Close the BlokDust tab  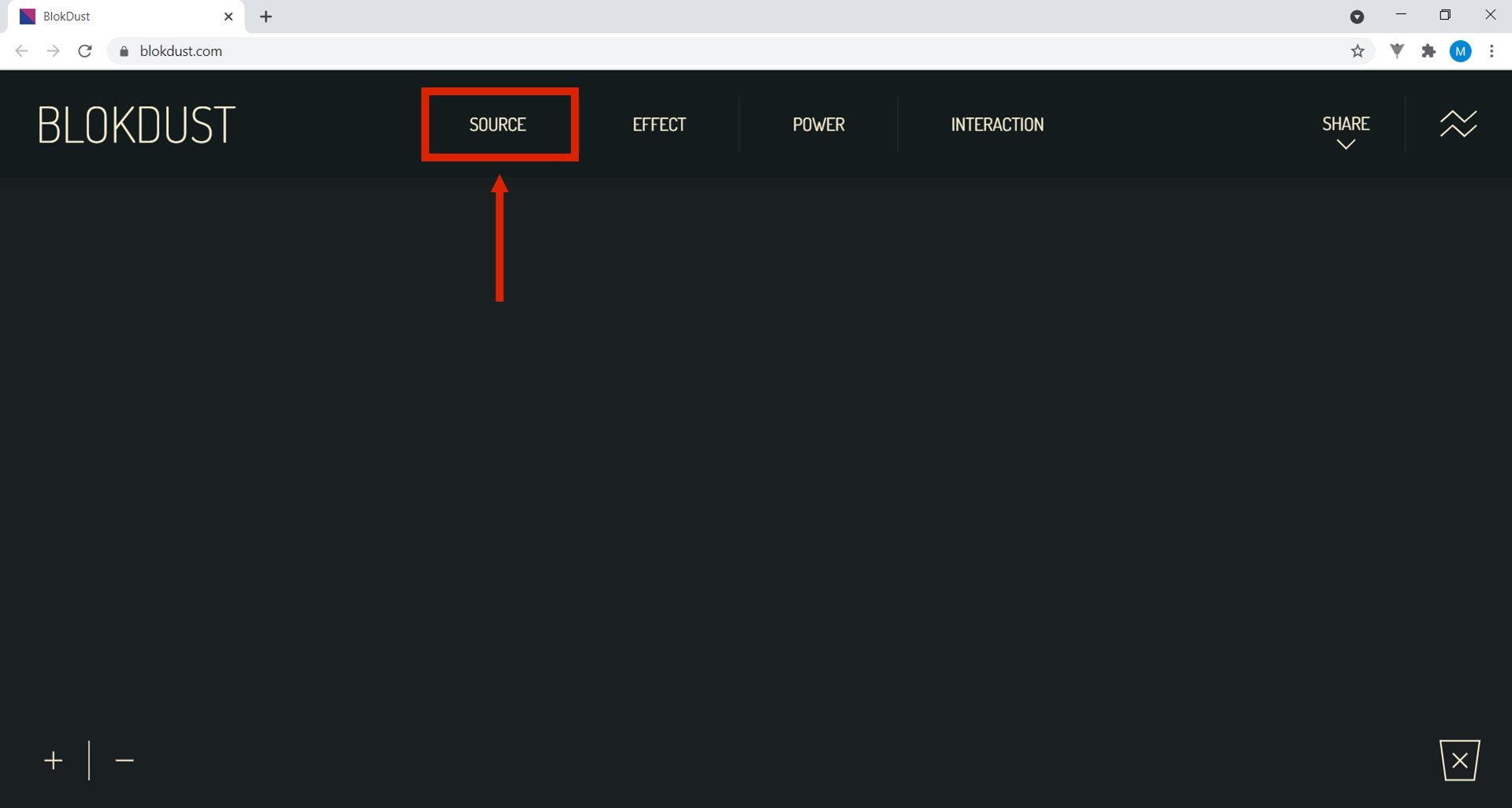tap(228, 17)
